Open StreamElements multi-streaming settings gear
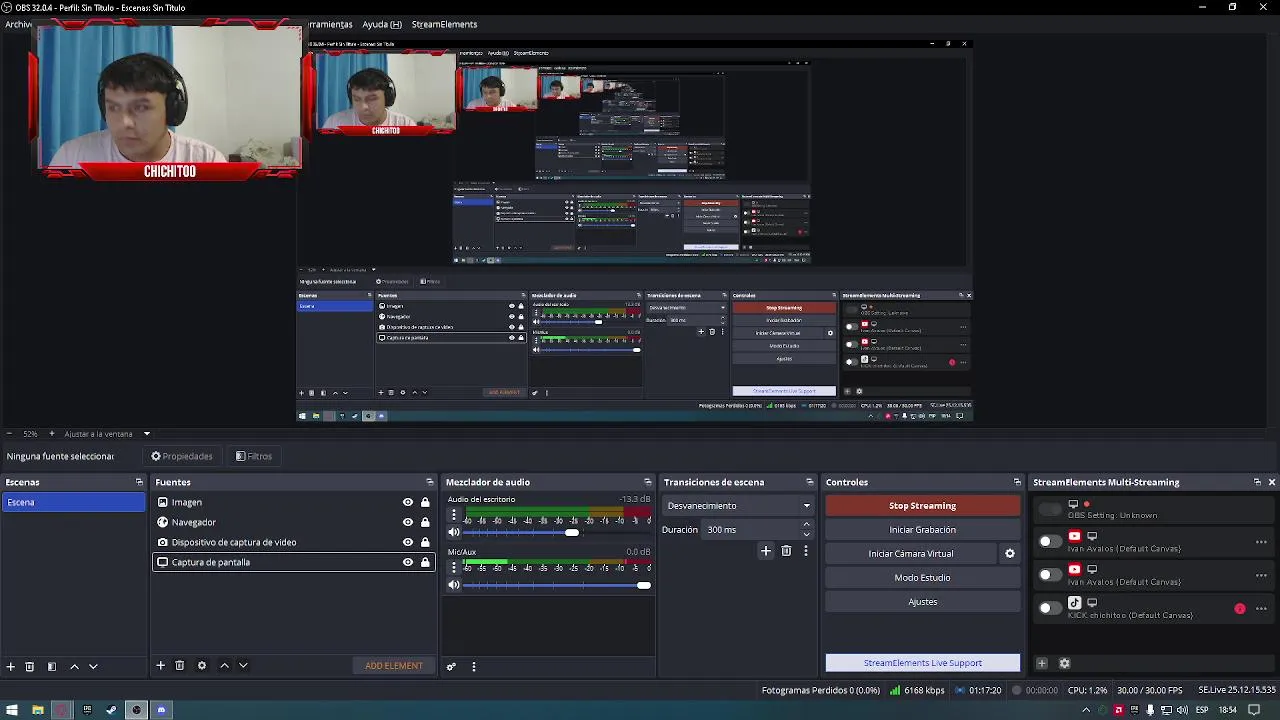 pos(1064,663)
